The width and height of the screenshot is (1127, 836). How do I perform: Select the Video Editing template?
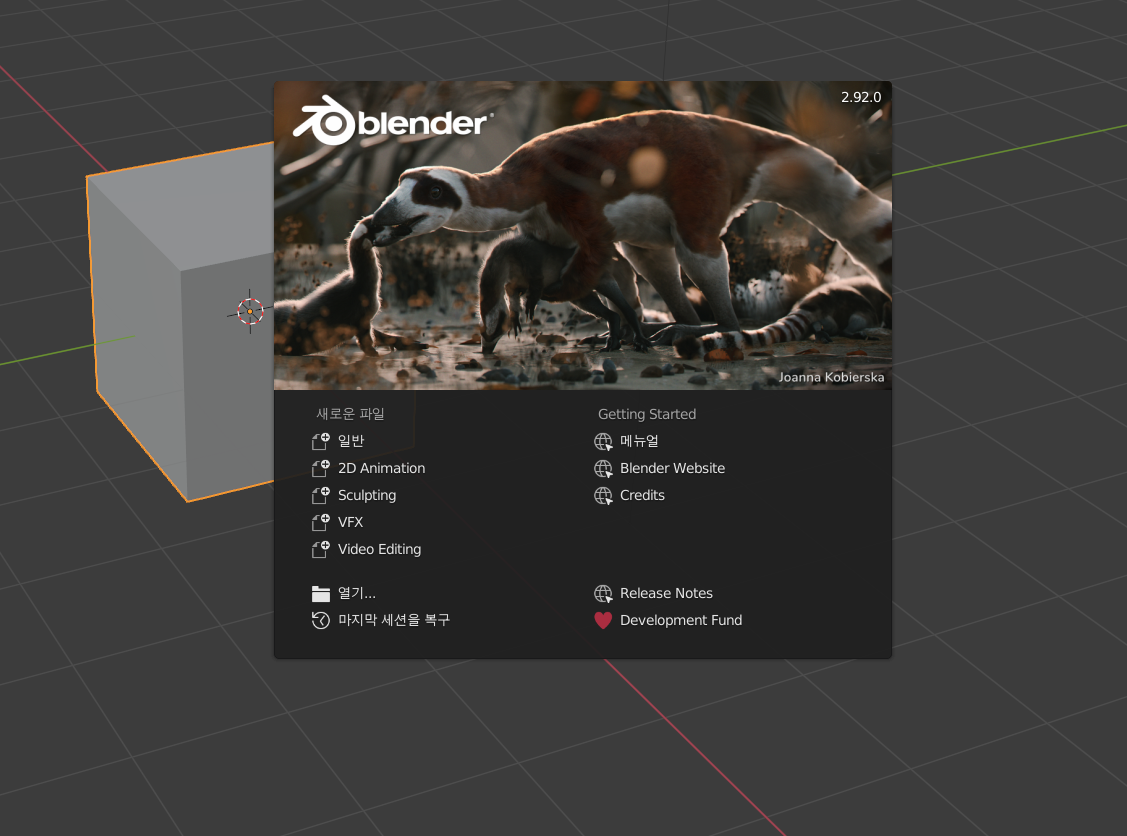(x=379, y=549)
